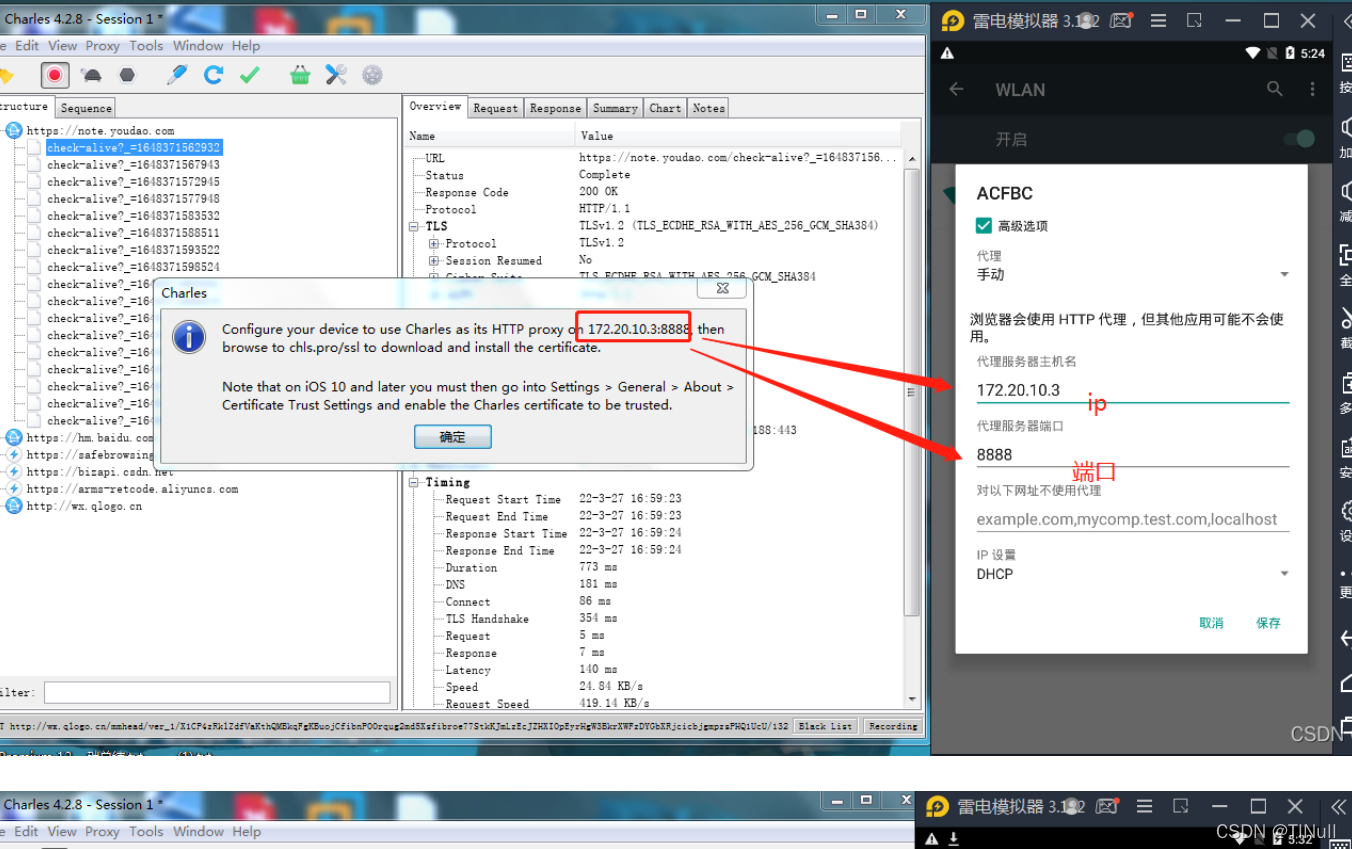The image size is (1352, 849).
Task: Click the Overview scrollbar down arrow
Action: 911,699
